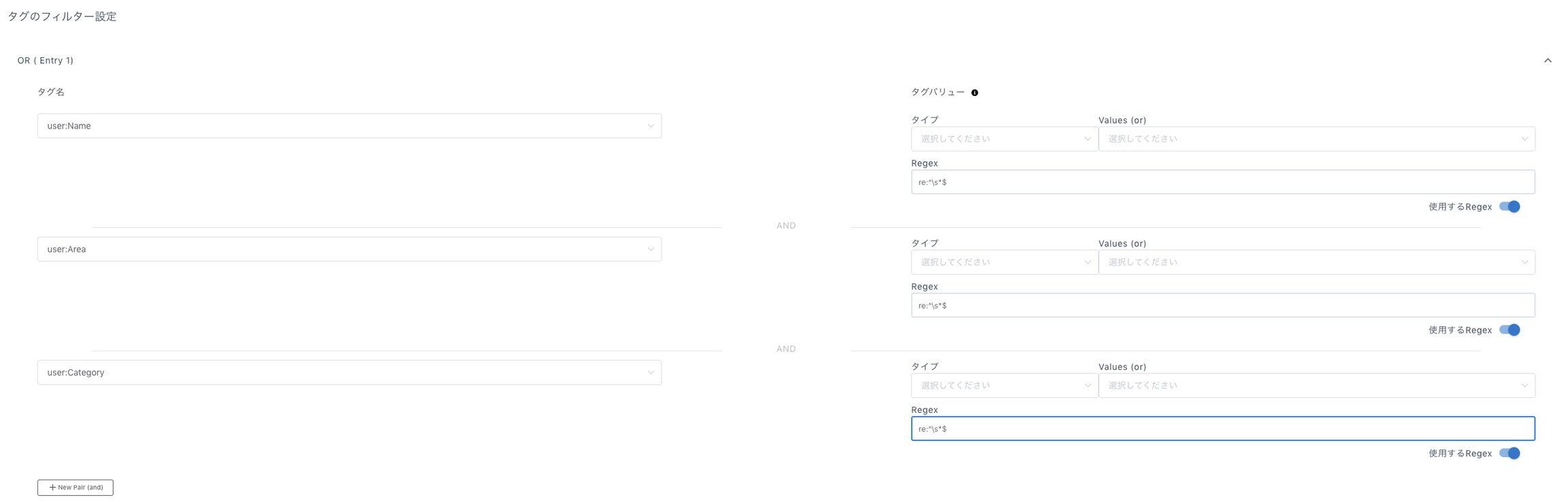This screenshot has height=502, width=1568.
Task: Disable the Regex toggle for user:Name
Action: 1509,207
